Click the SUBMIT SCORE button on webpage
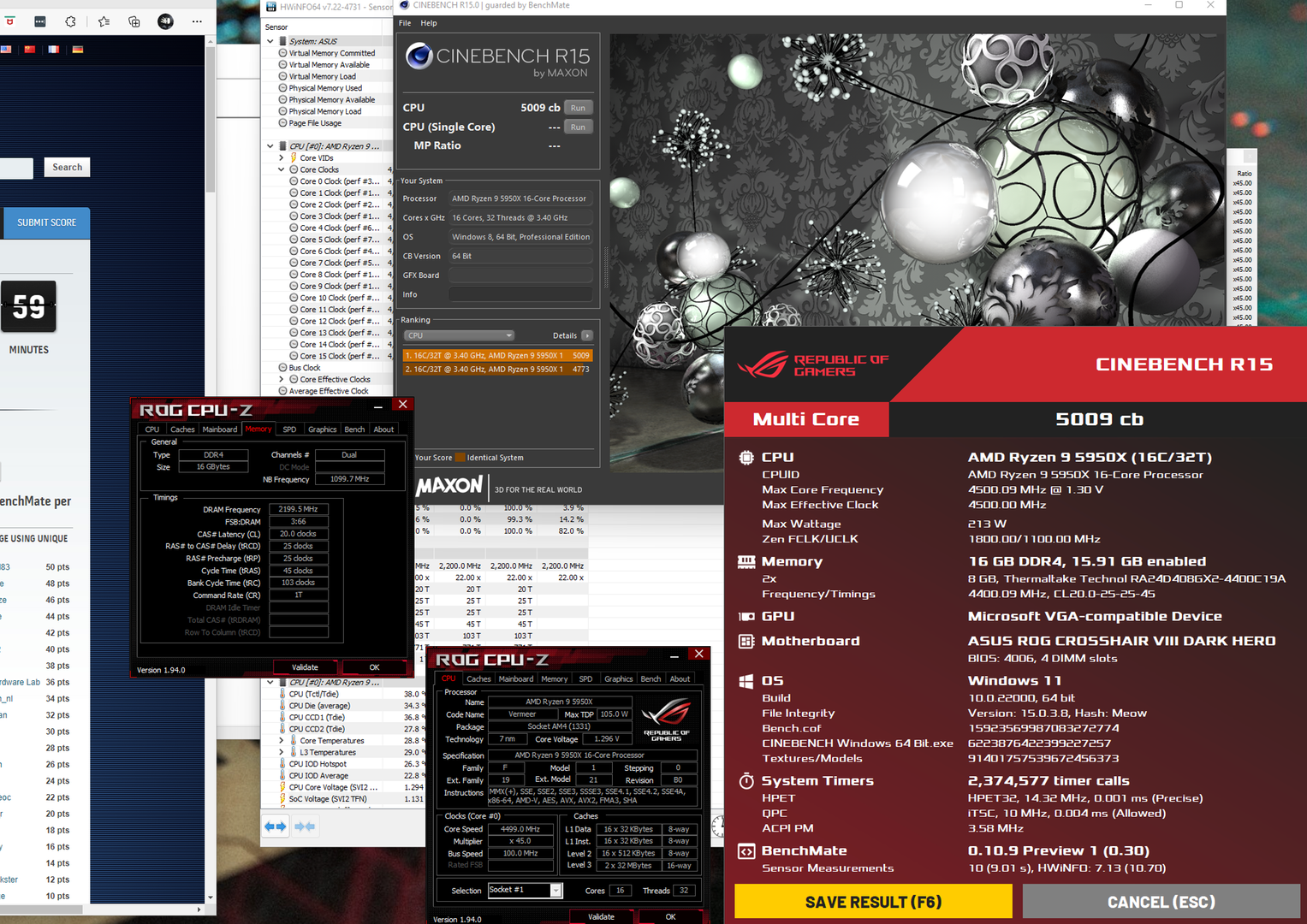Viewport: 1307px width, 924px height. click(x=47, y=222)
